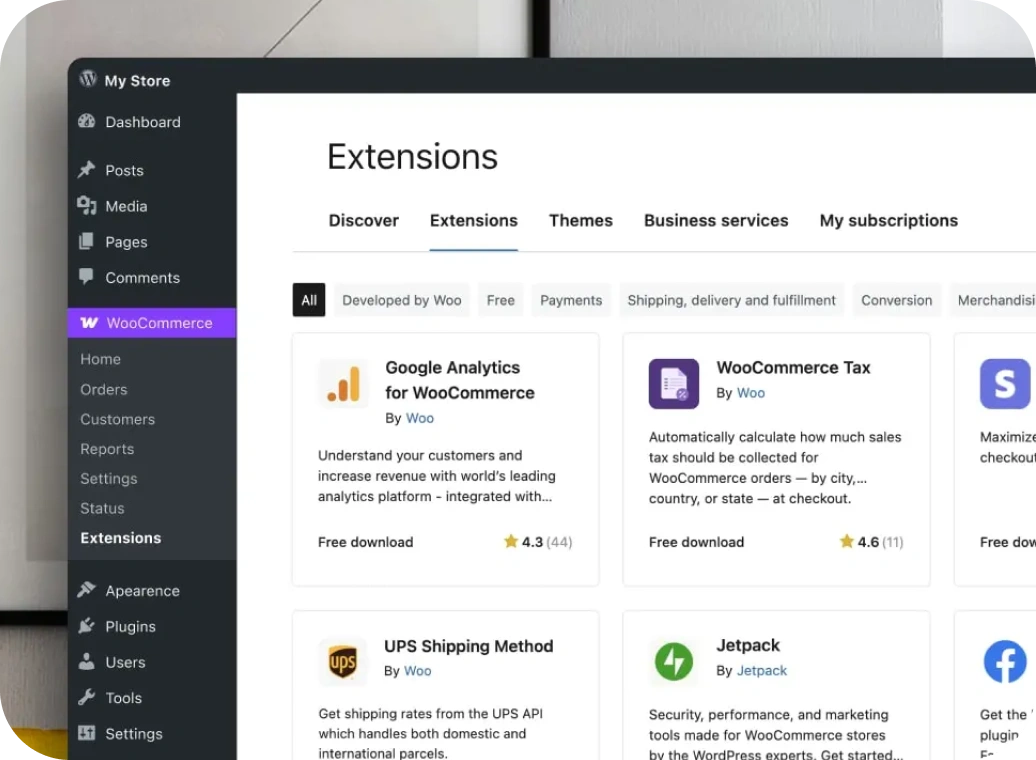Open Comments menu item

coord(143,278)
